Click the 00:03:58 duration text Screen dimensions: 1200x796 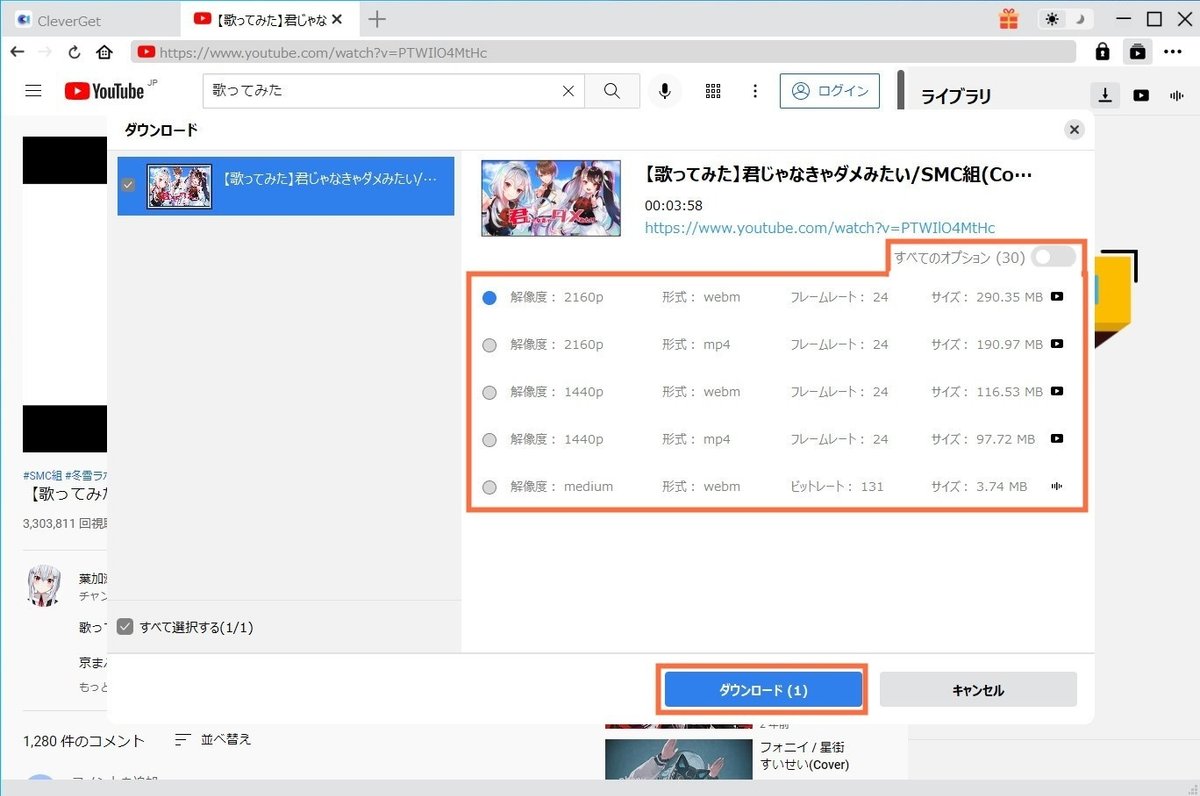point(674,204)
